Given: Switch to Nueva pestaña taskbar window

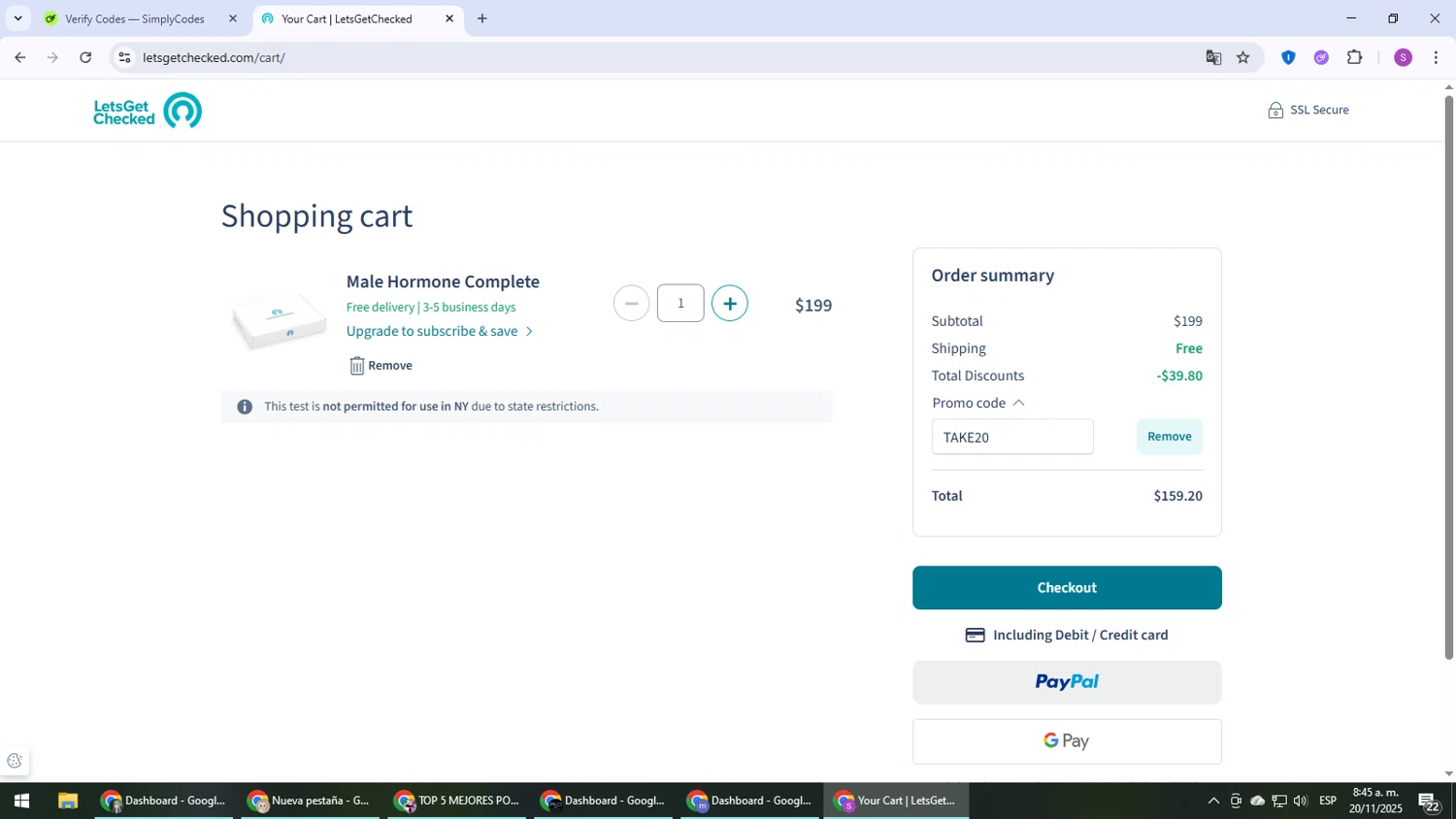Looking at the screenshot, I should point(311,802).
